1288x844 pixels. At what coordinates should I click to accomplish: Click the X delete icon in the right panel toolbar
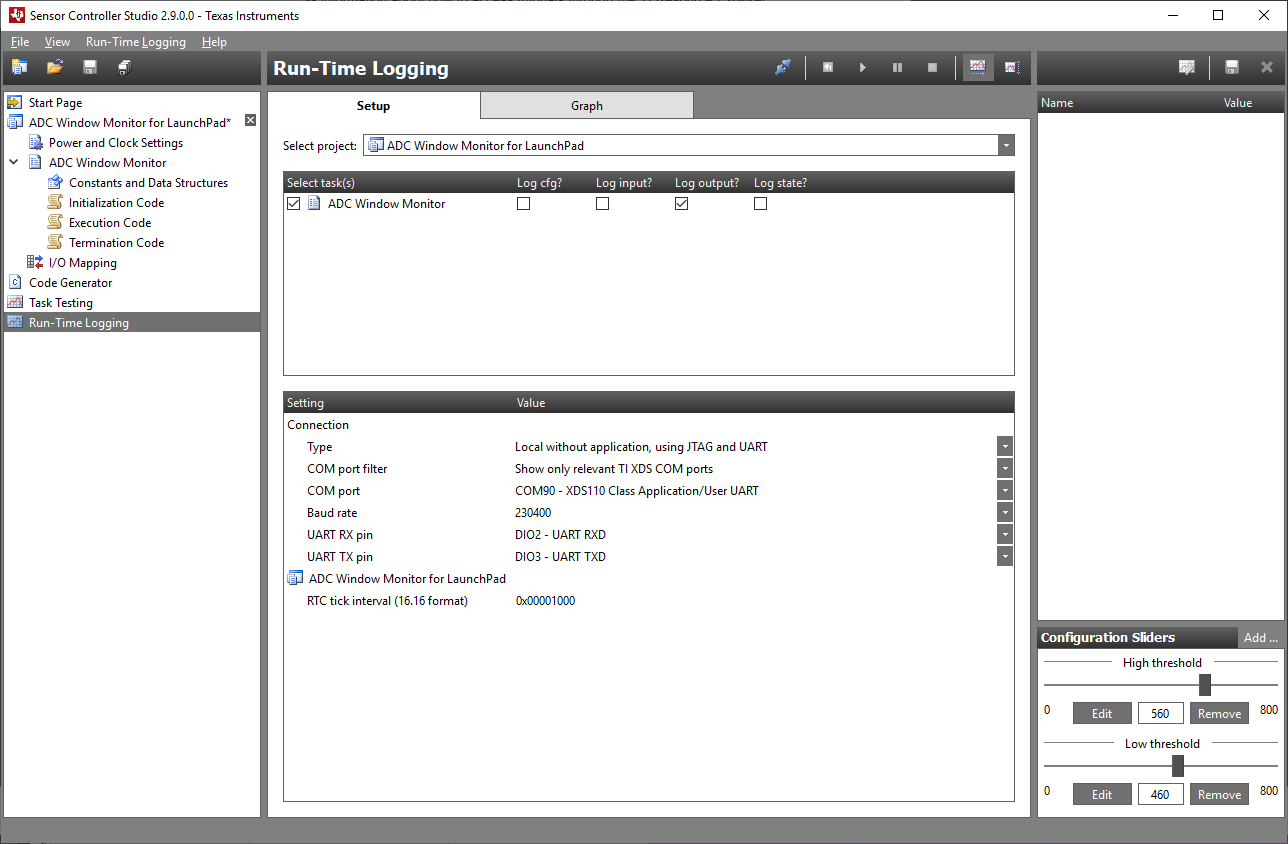point(1267,67)
